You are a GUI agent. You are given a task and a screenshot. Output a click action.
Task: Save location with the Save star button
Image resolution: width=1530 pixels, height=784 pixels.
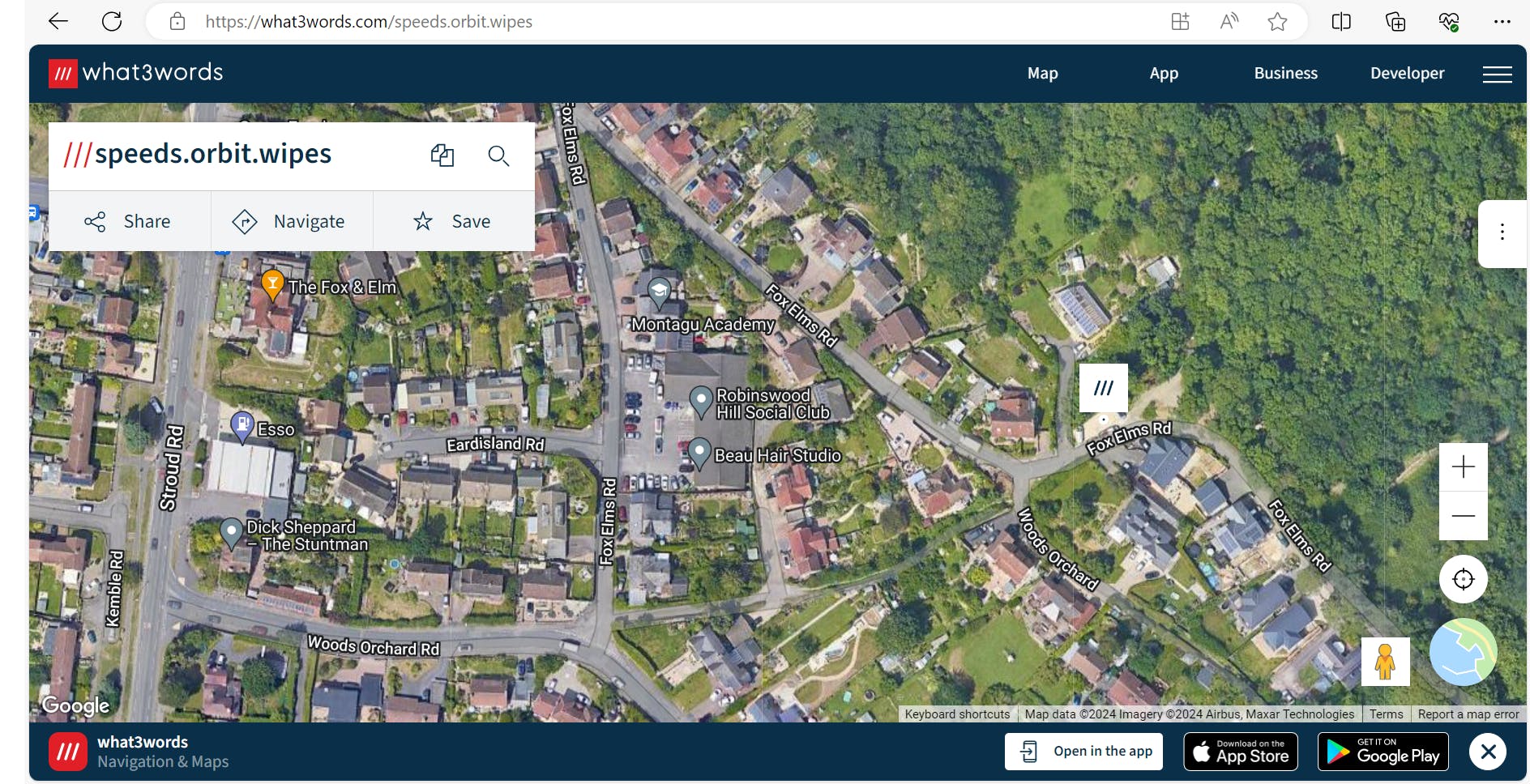(x=454, y=221)
